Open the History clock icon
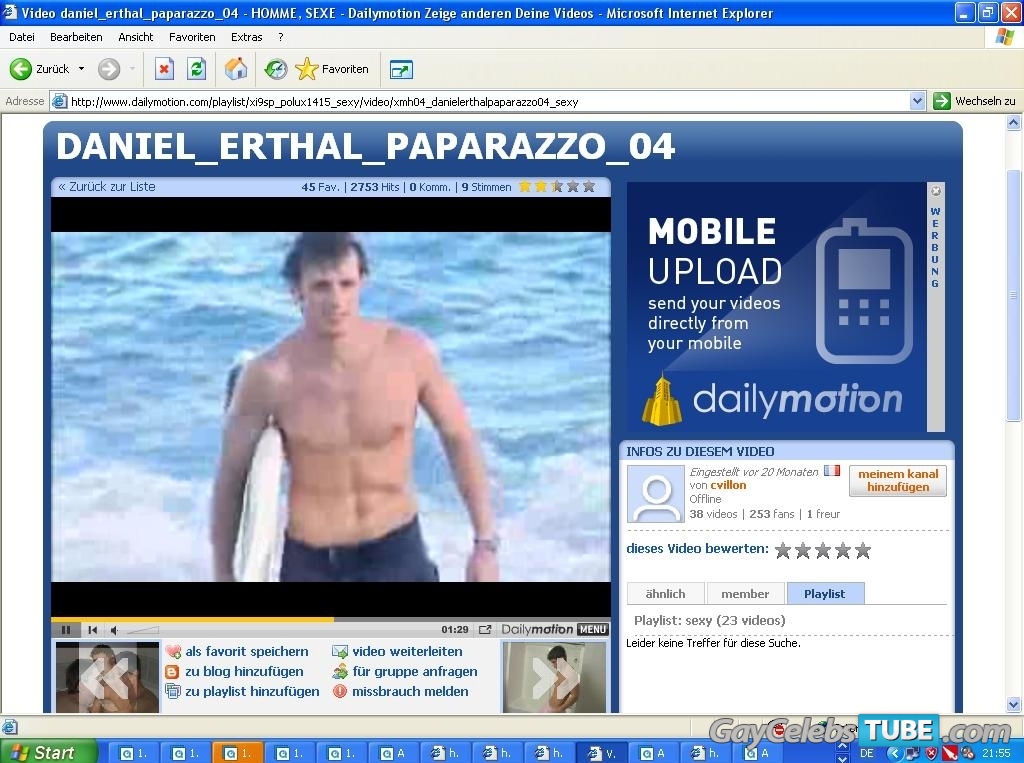This screenshot has height=763, width=1024. 276,69
